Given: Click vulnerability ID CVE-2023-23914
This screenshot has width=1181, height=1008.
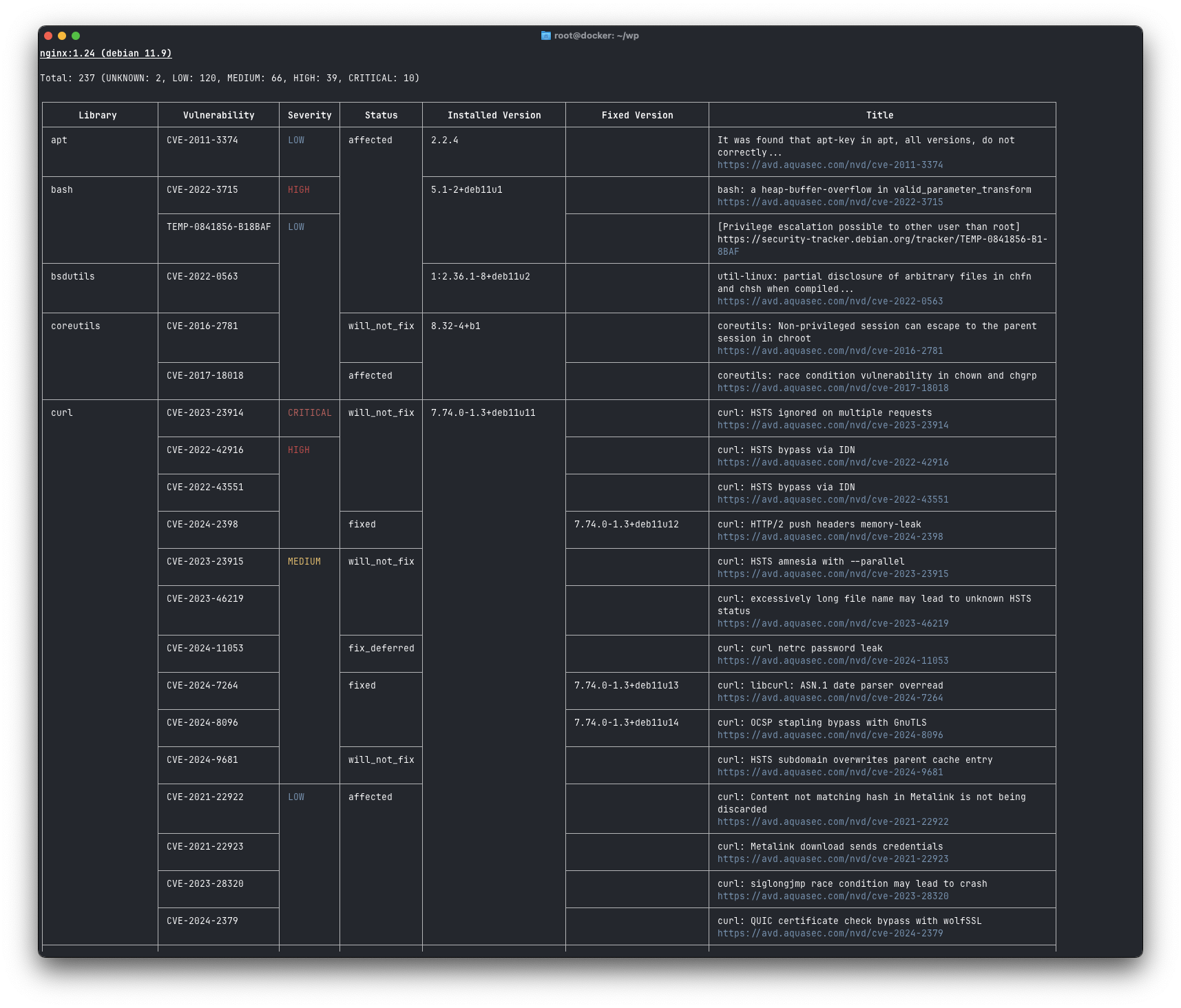Looking at the screenshot, I should [x=205, y=413].
